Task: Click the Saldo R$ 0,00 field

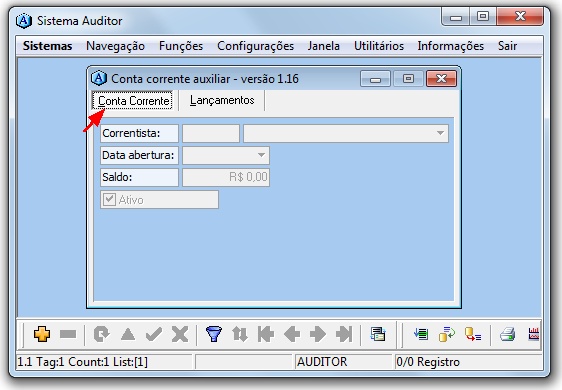Action: click(226, 177)
